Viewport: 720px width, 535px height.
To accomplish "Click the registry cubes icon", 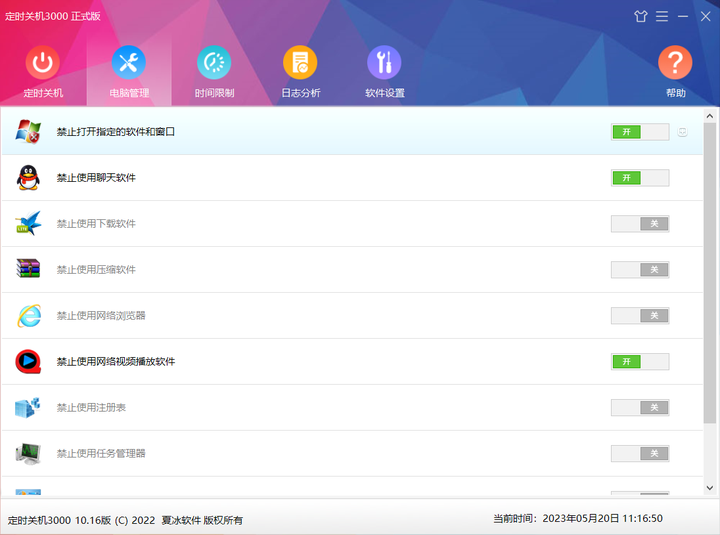I will point(28,407).
